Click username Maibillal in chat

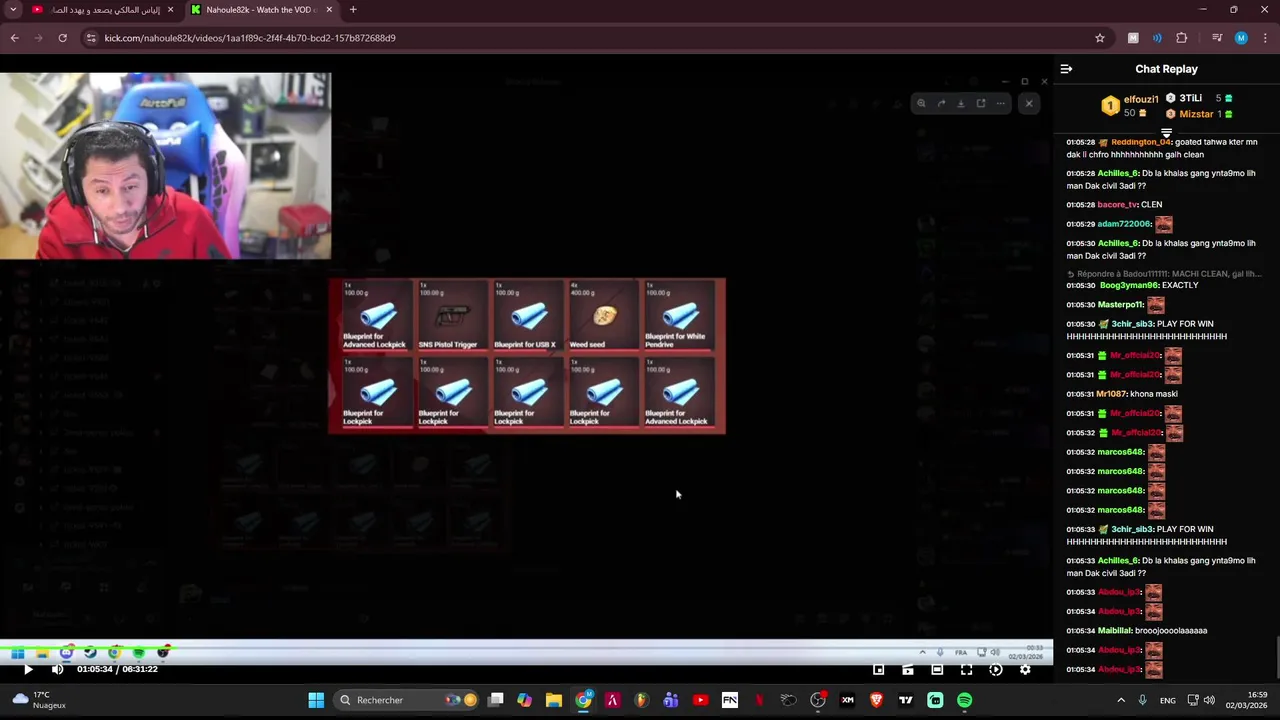click(x=1114, y=631)
